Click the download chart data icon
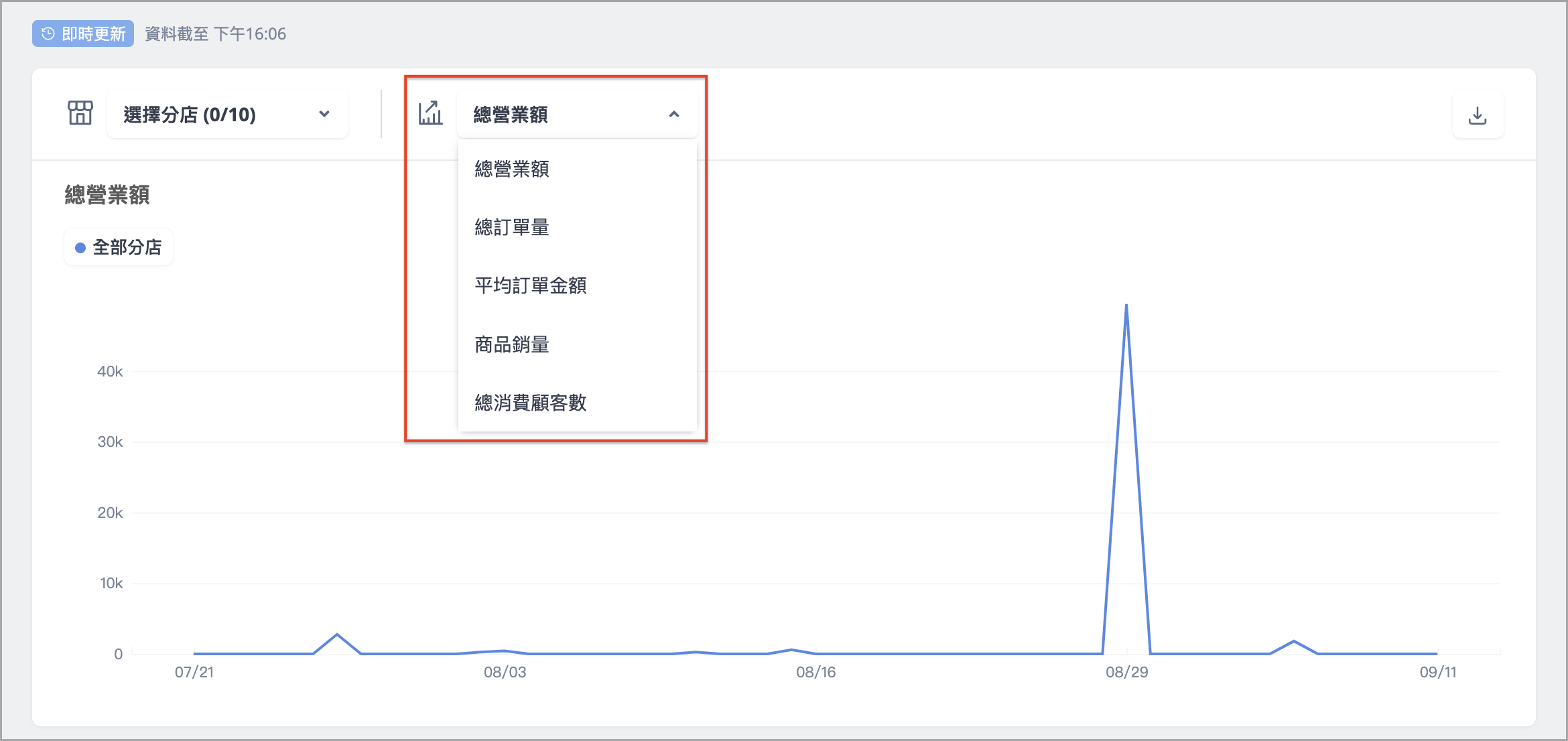The image size is (1568, 741). coord(1478,115)
